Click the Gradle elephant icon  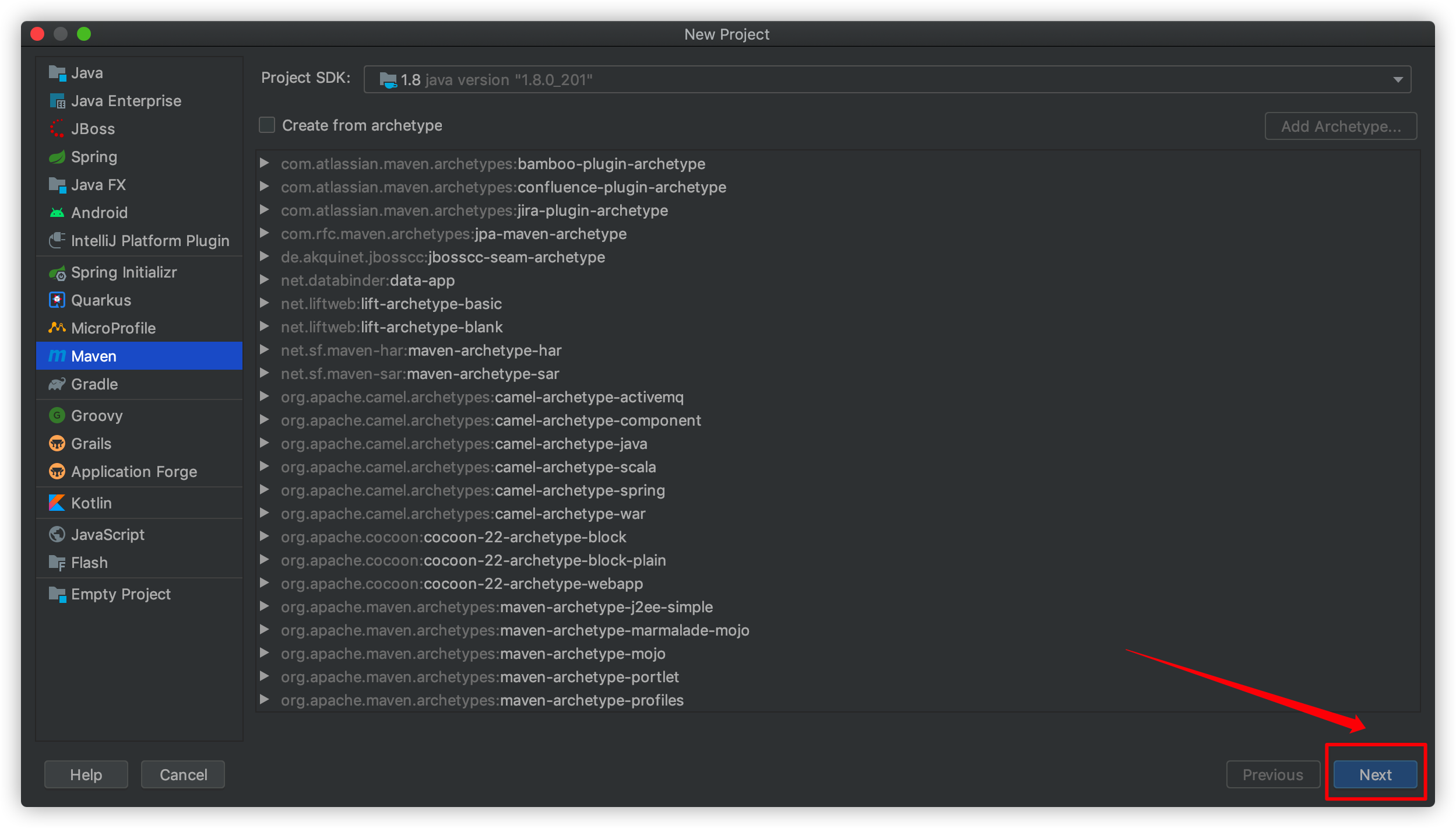pos(57,384)
